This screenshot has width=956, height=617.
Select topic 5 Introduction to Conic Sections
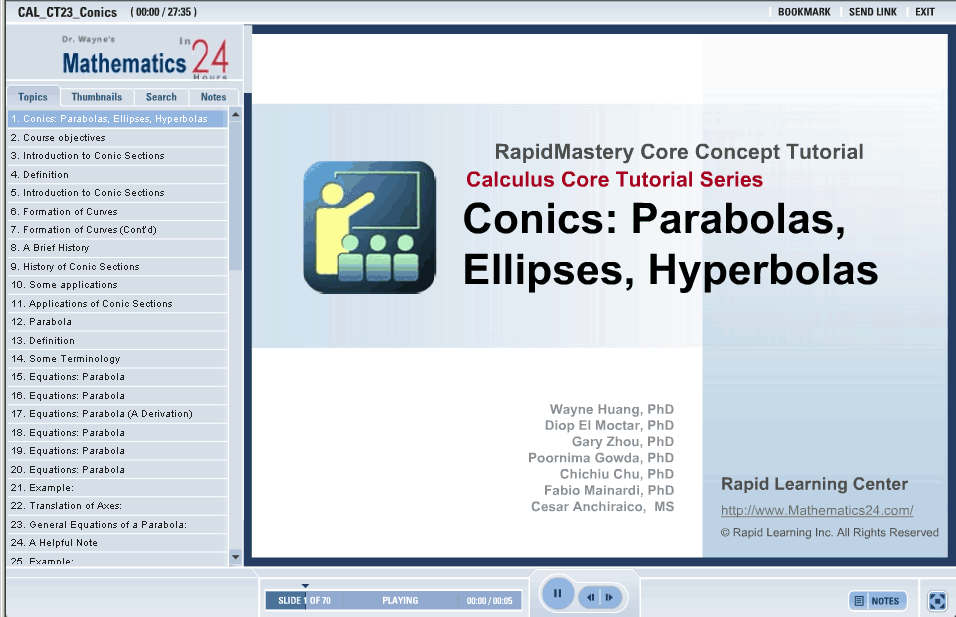(118, 193)
